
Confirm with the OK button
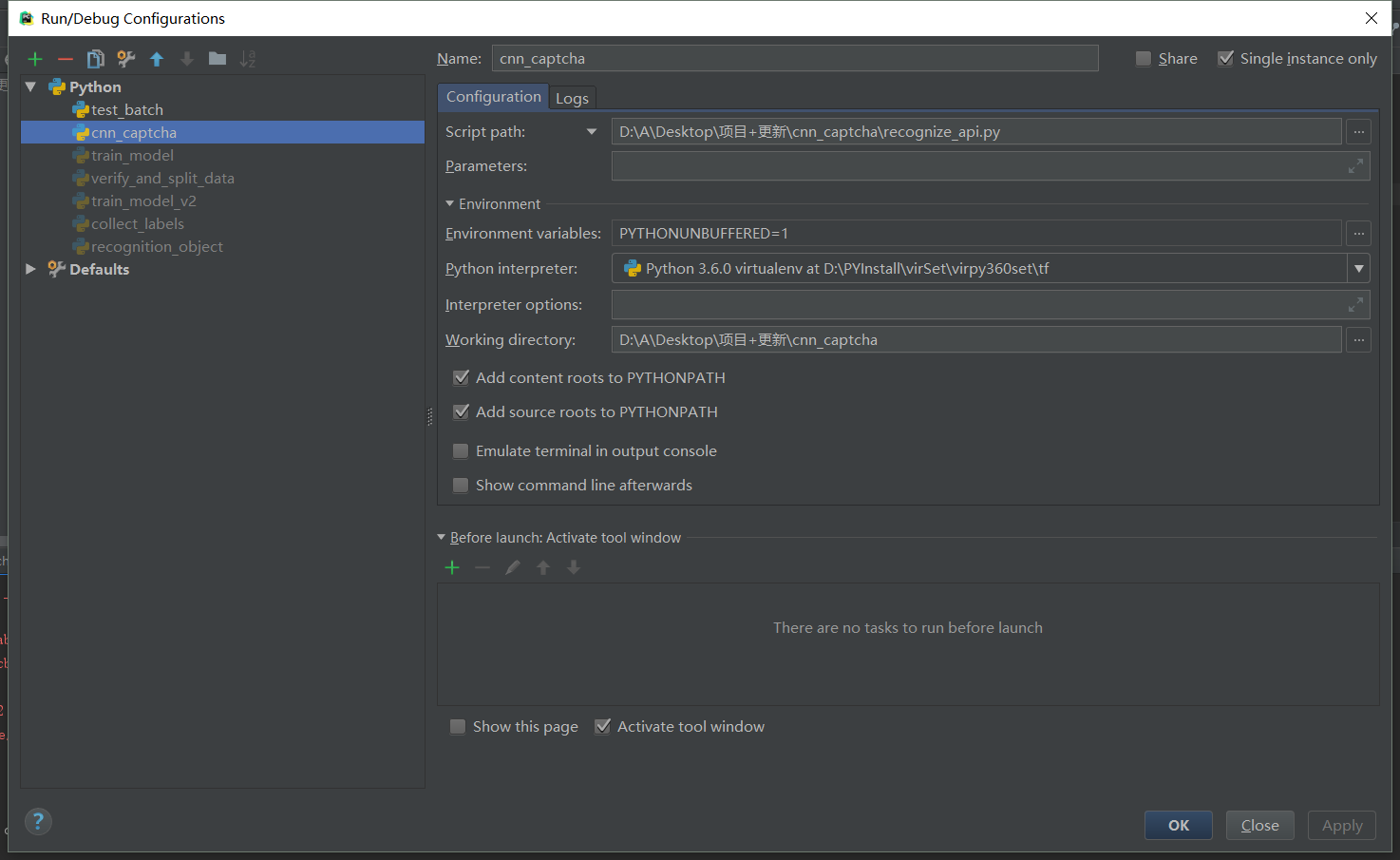1179,826
